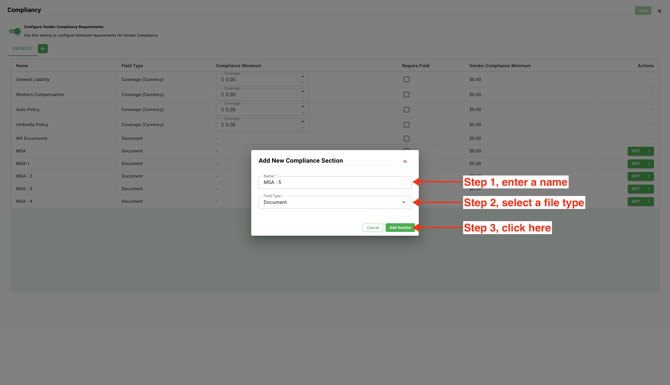This screenshot has height=385, width=670.
Task: Cancel adding the compliance section
Action: tap(373, 228)
